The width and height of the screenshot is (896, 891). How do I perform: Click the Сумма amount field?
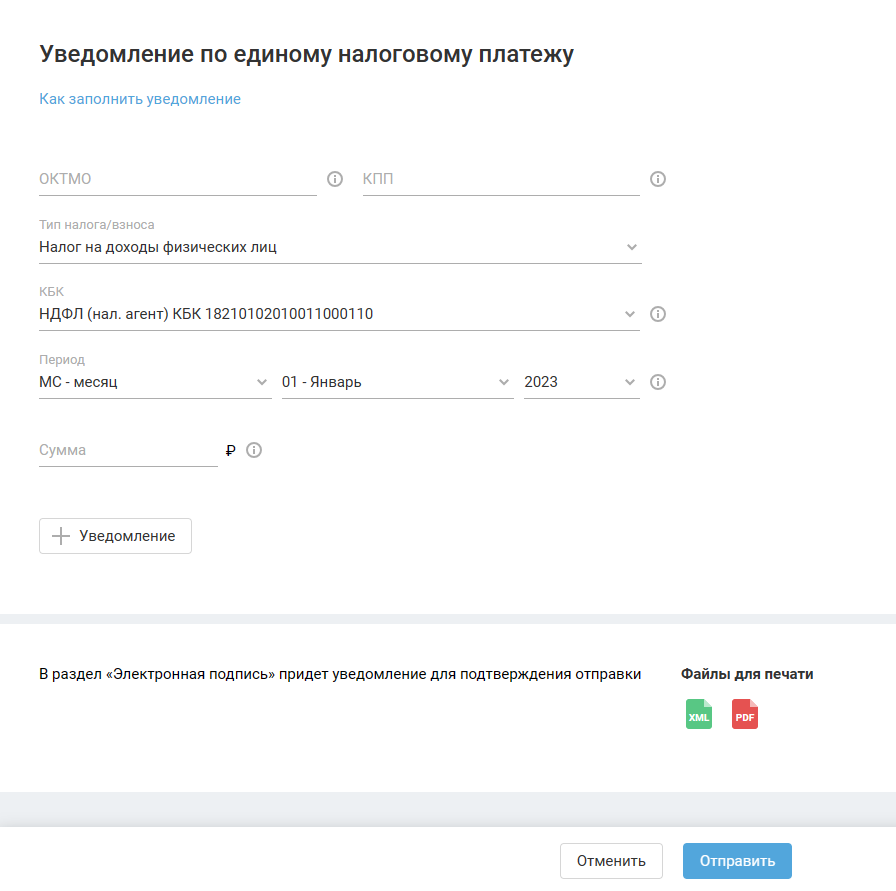[x=127, y=450]
